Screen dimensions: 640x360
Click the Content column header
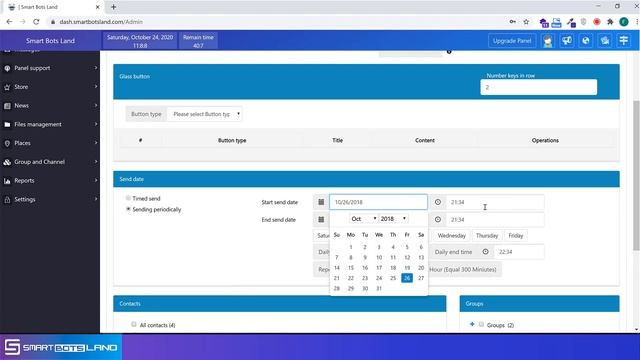(424, 140)
